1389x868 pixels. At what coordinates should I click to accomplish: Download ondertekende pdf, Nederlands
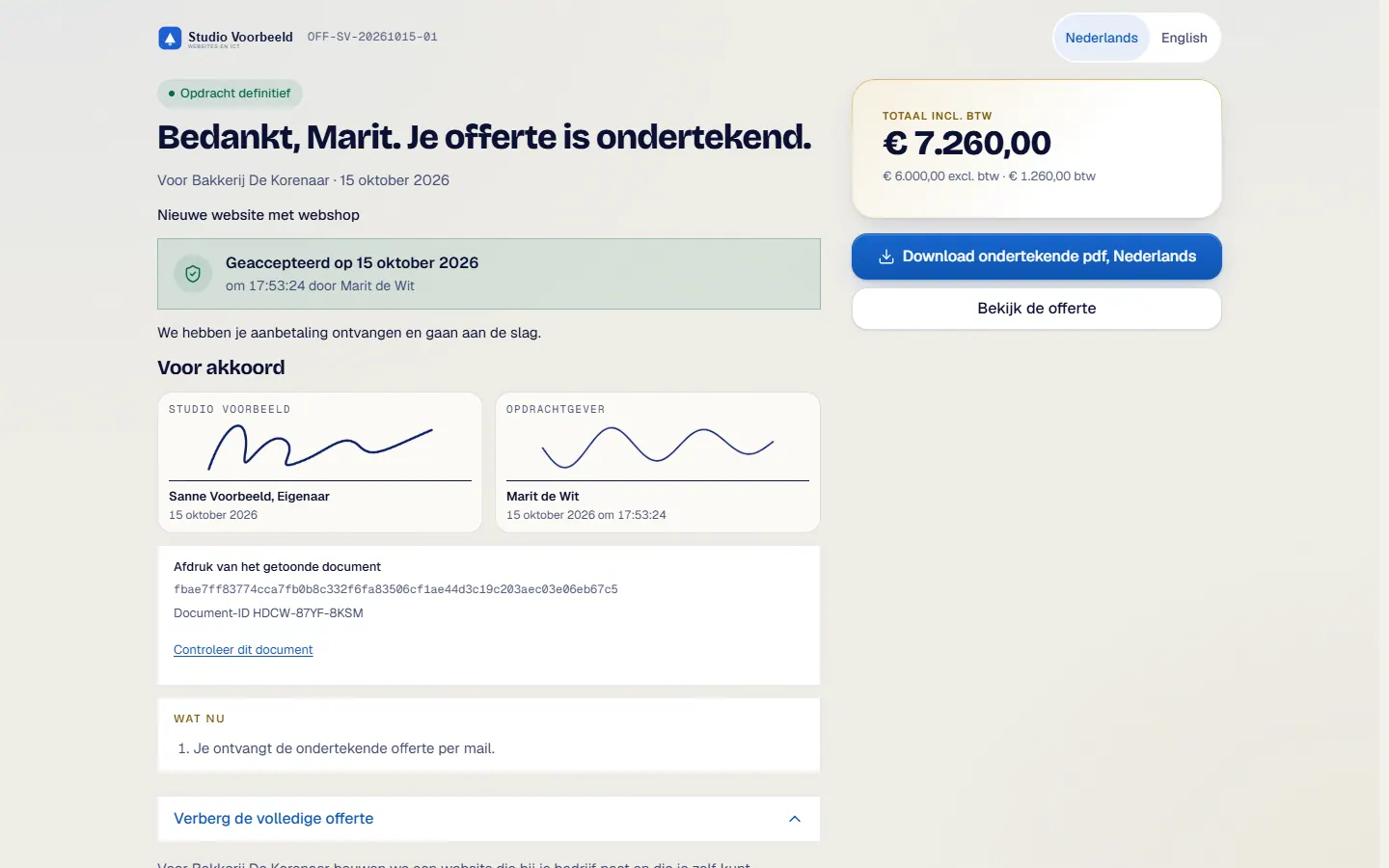point(1037,257)
